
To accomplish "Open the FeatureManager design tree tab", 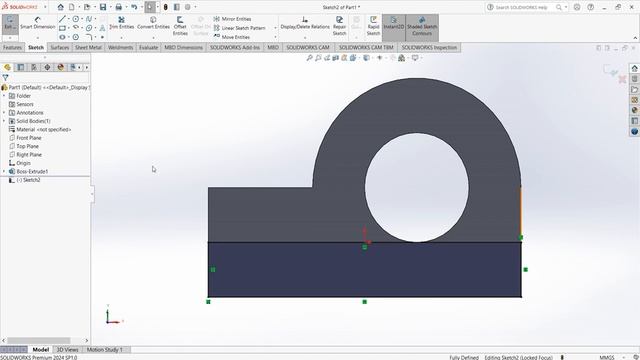I will click(x=7, y=67).
